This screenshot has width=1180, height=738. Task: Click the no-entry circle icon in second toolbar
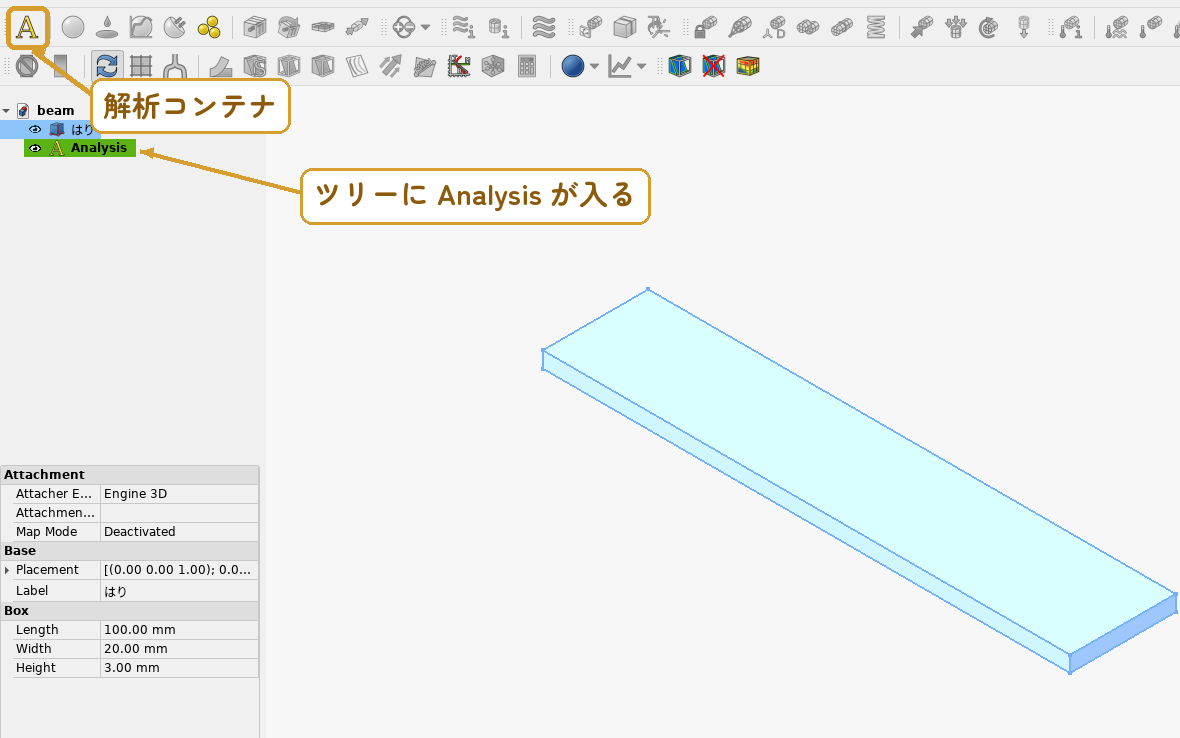pos(27,66)
